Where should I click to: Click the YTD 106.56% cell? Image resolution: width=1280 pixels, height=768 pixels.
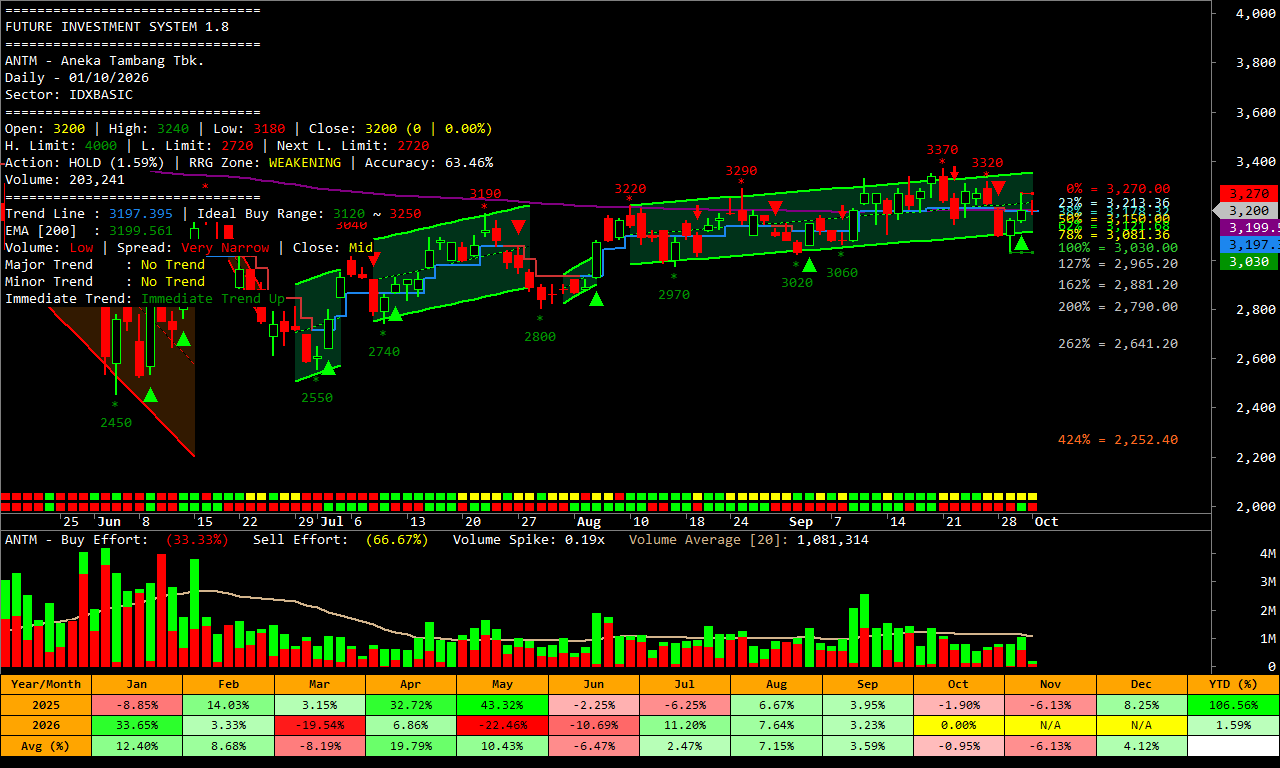click(x=1233, y=705)
